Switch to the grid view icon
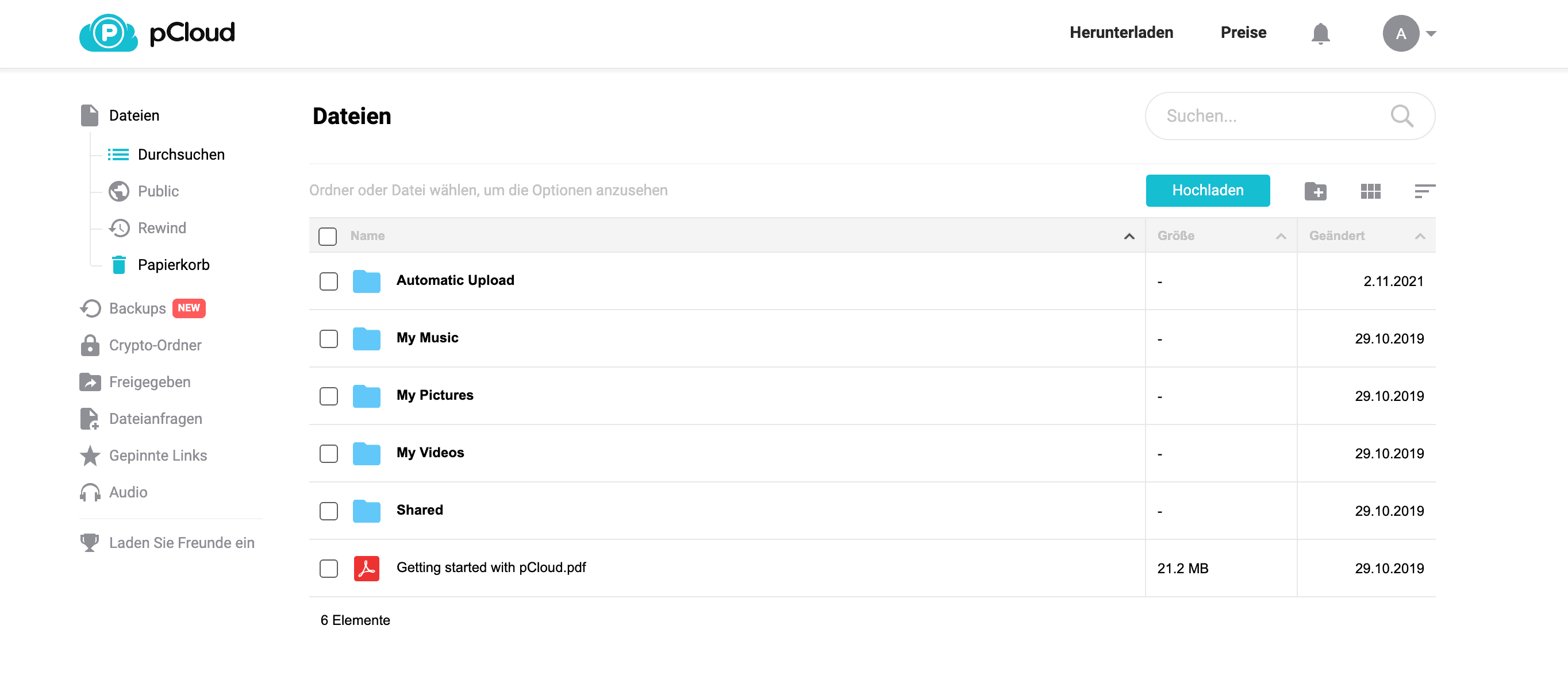 1370,191
